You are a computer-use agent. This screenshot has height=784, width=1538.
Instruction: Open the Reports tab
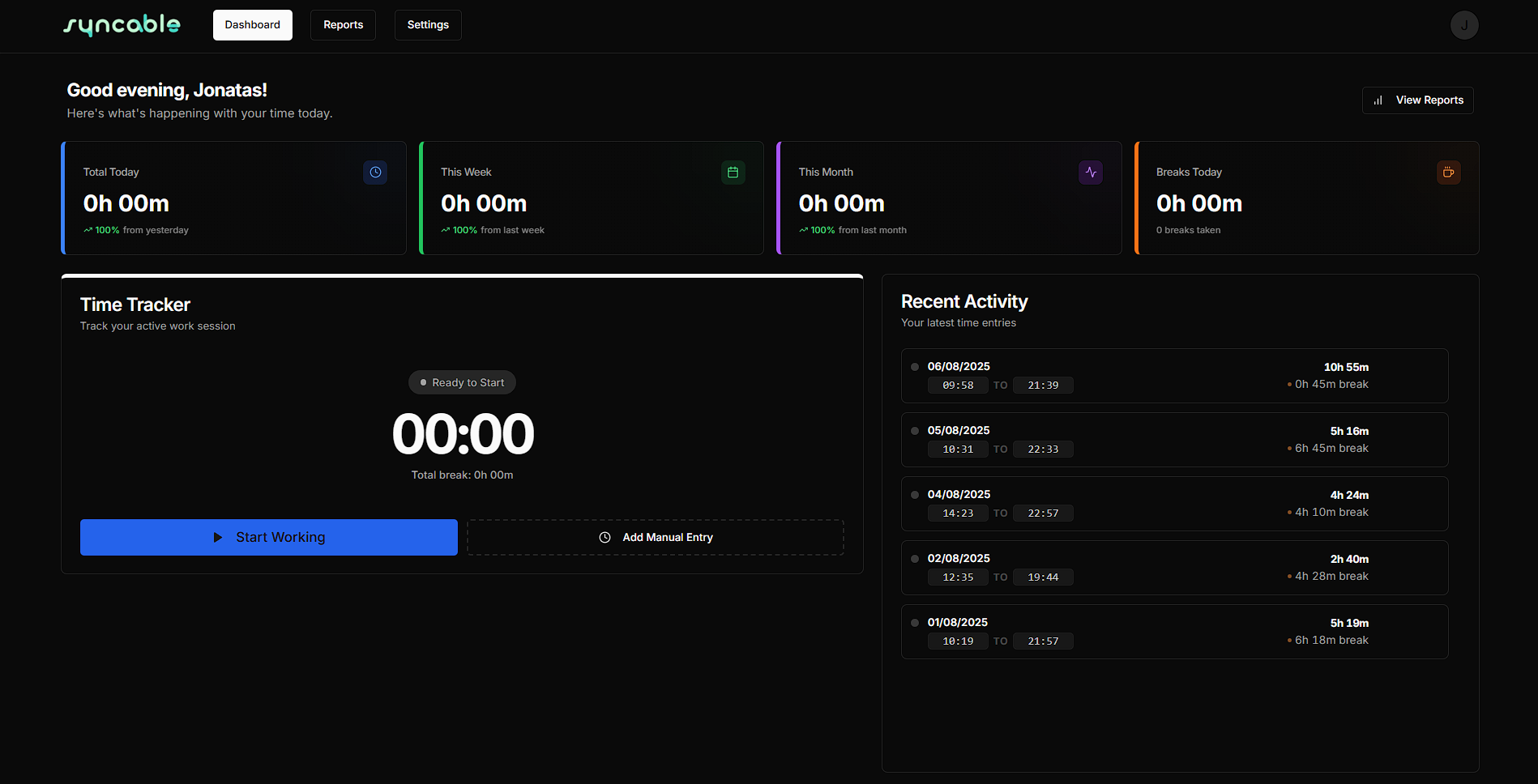(x=343, y=25)
